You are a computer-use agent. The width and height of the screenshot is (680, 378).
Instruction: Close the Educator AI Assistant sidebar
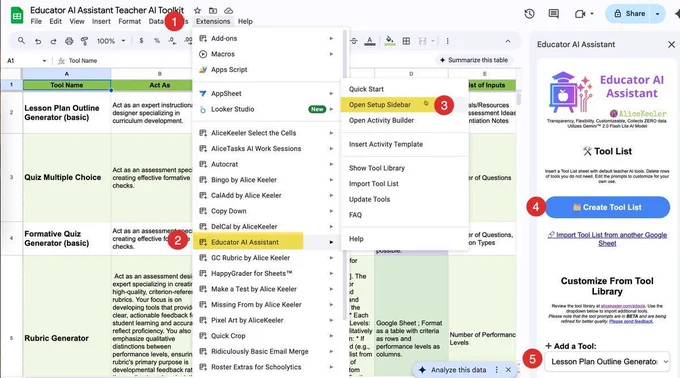(x=671, y=44)
